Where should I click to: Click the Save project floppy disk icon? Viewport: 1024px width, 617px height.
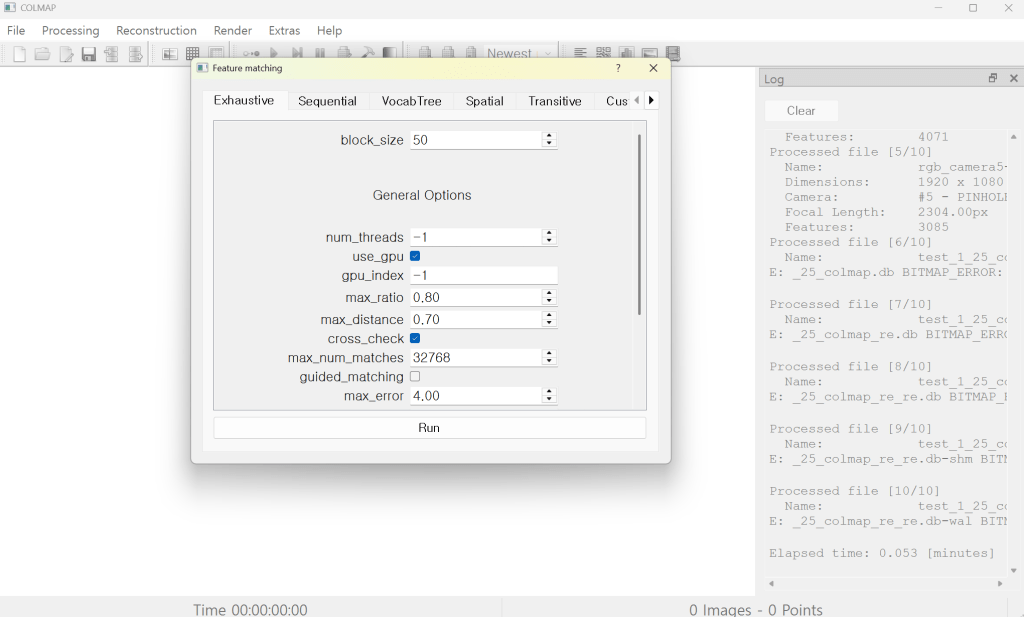[89, 54]
